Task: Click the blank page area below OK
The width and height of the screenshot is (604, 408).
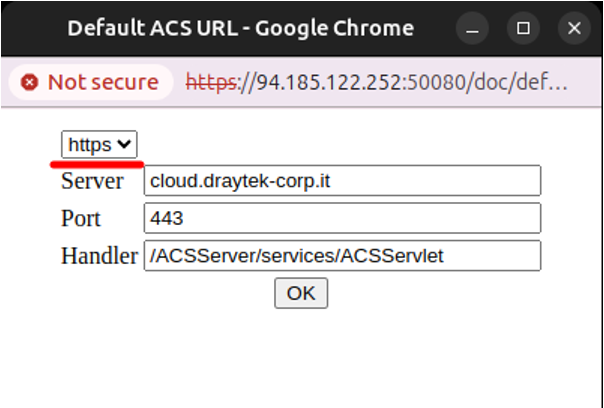Action: pyautogui.click(x=301, y=358)
